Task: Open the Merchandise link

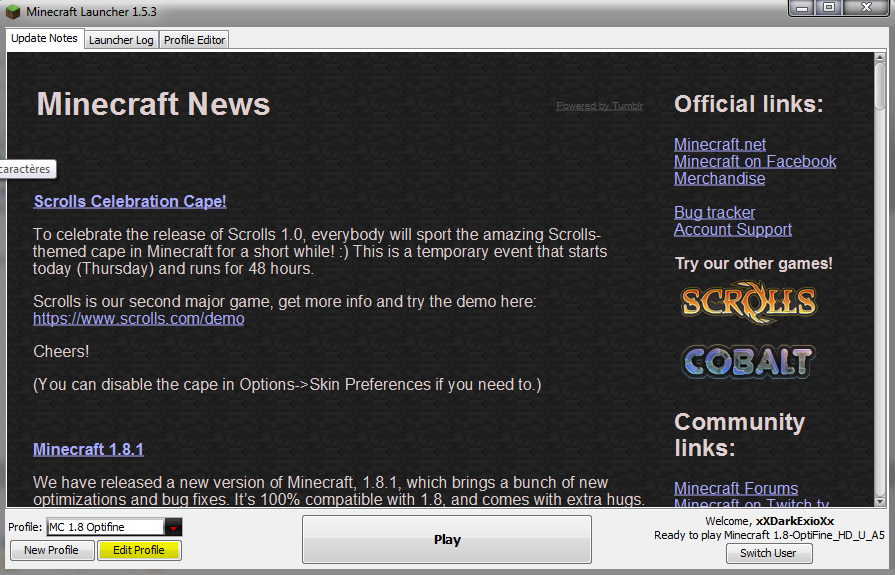Action: pos(719,179)
